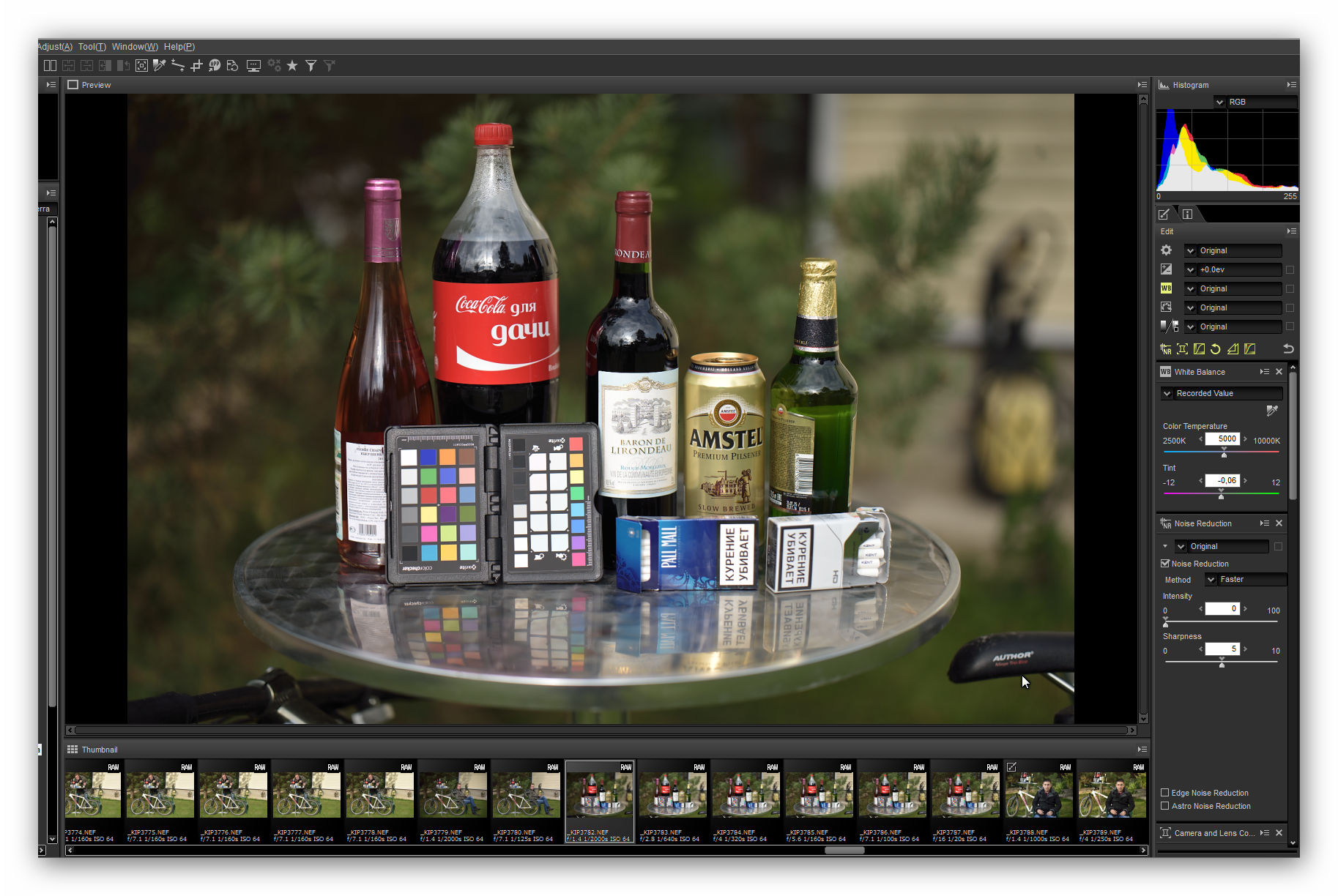Click the white balance eyedropper icon
The image size is (1338, 896).
tap(1272, 411)
